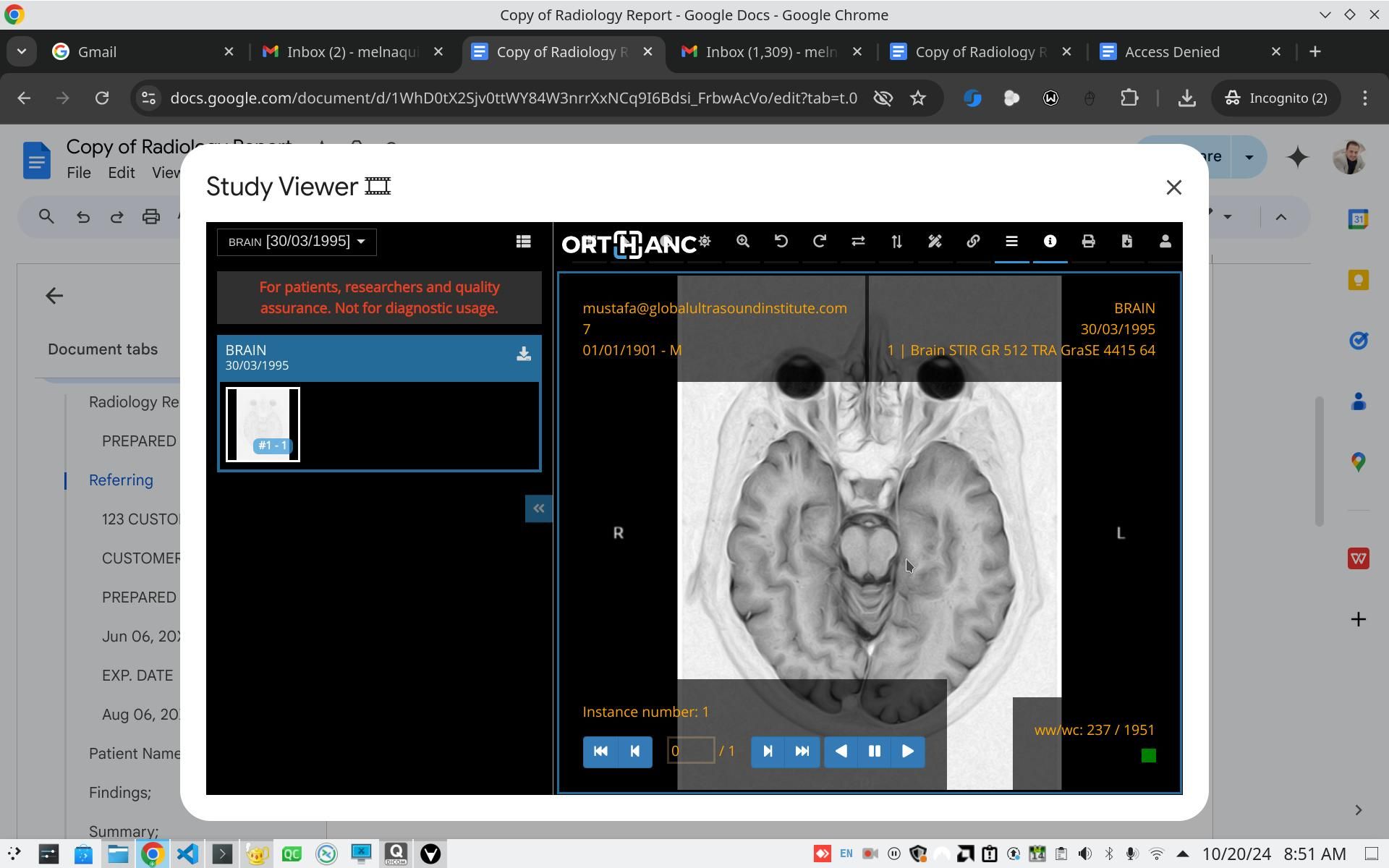
Task: Rotate image right with clockwise arrow
Action: point(819,242)
